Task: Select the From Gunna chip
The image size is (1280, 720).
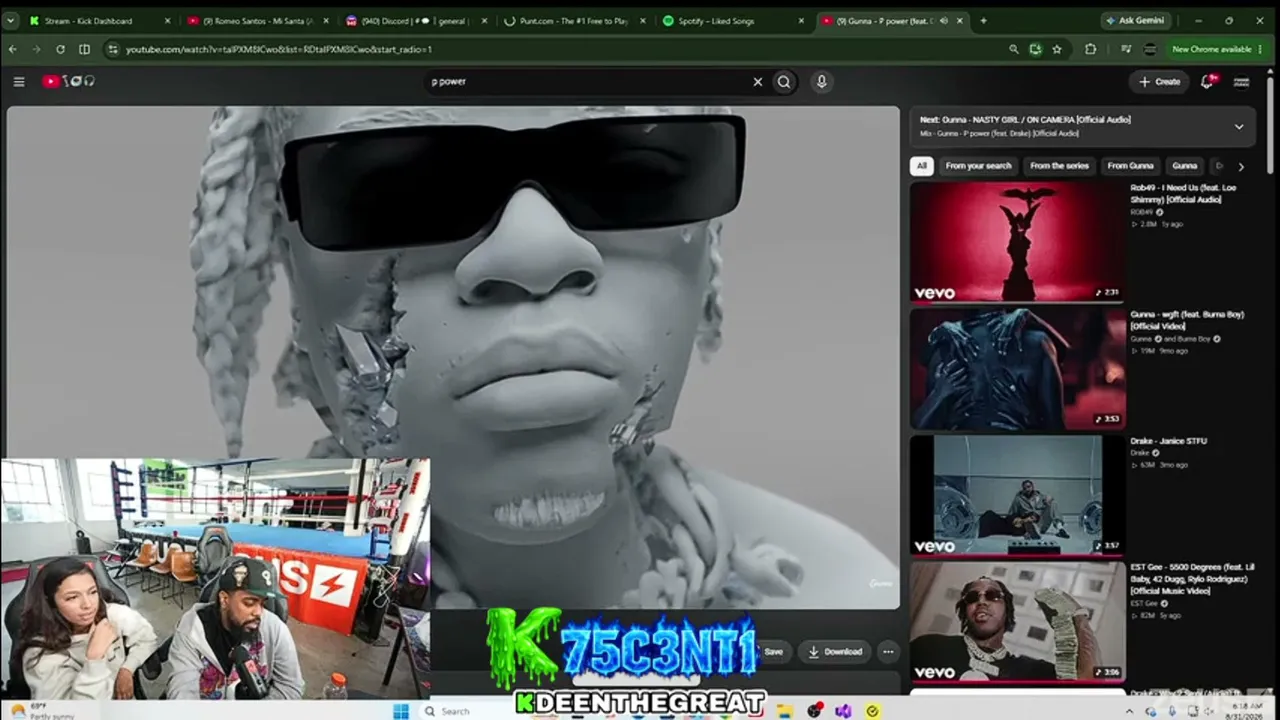Action: [1130, 166]
